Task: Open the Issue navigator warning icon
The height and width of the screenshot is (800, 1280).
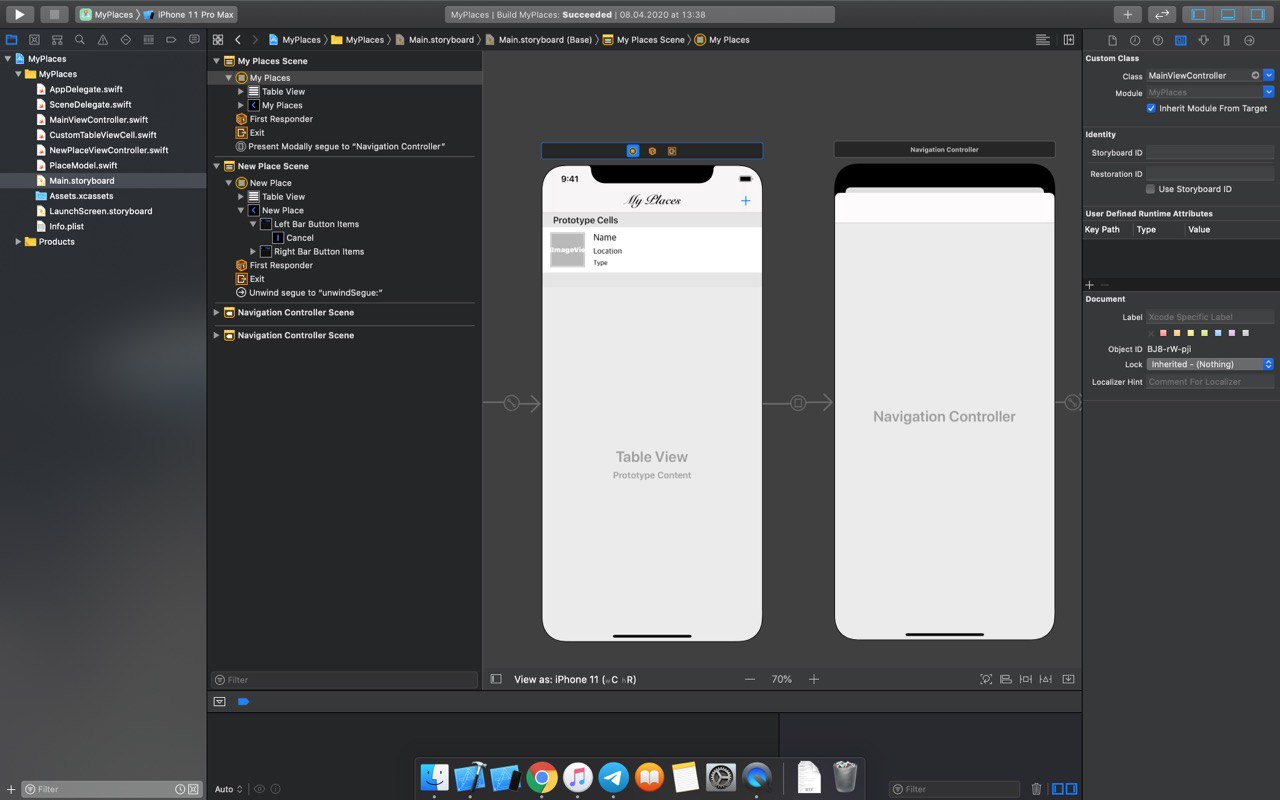Action: point(103,40)
